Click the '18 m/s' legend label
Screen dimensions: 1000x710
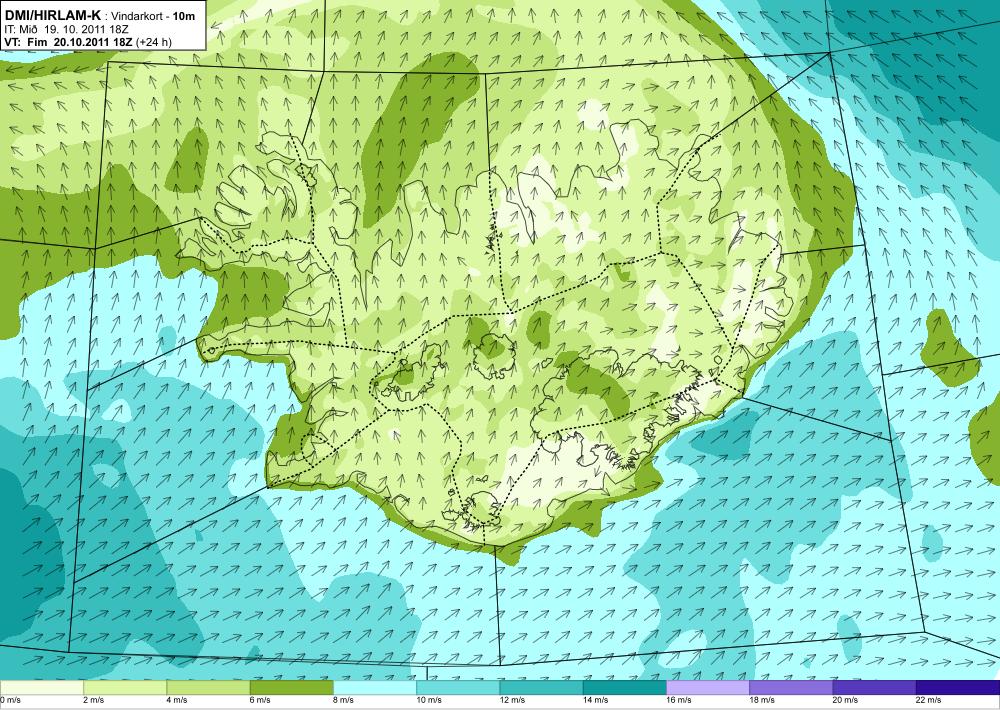(x=763, y=700)
